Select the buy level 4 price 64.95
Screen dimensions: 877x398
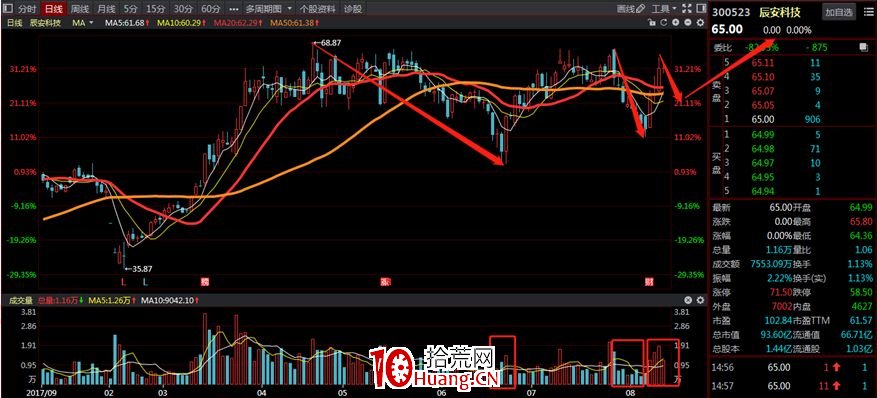tap(763, 177)
